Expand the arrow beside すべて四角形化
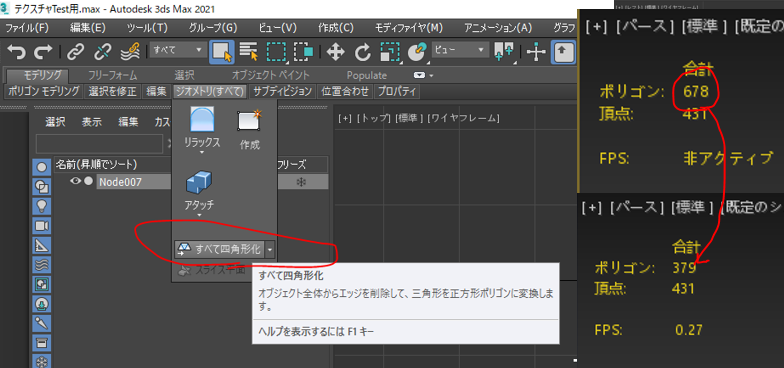The image size is (784, 368). pyautogui.click(x=270, y=249)
